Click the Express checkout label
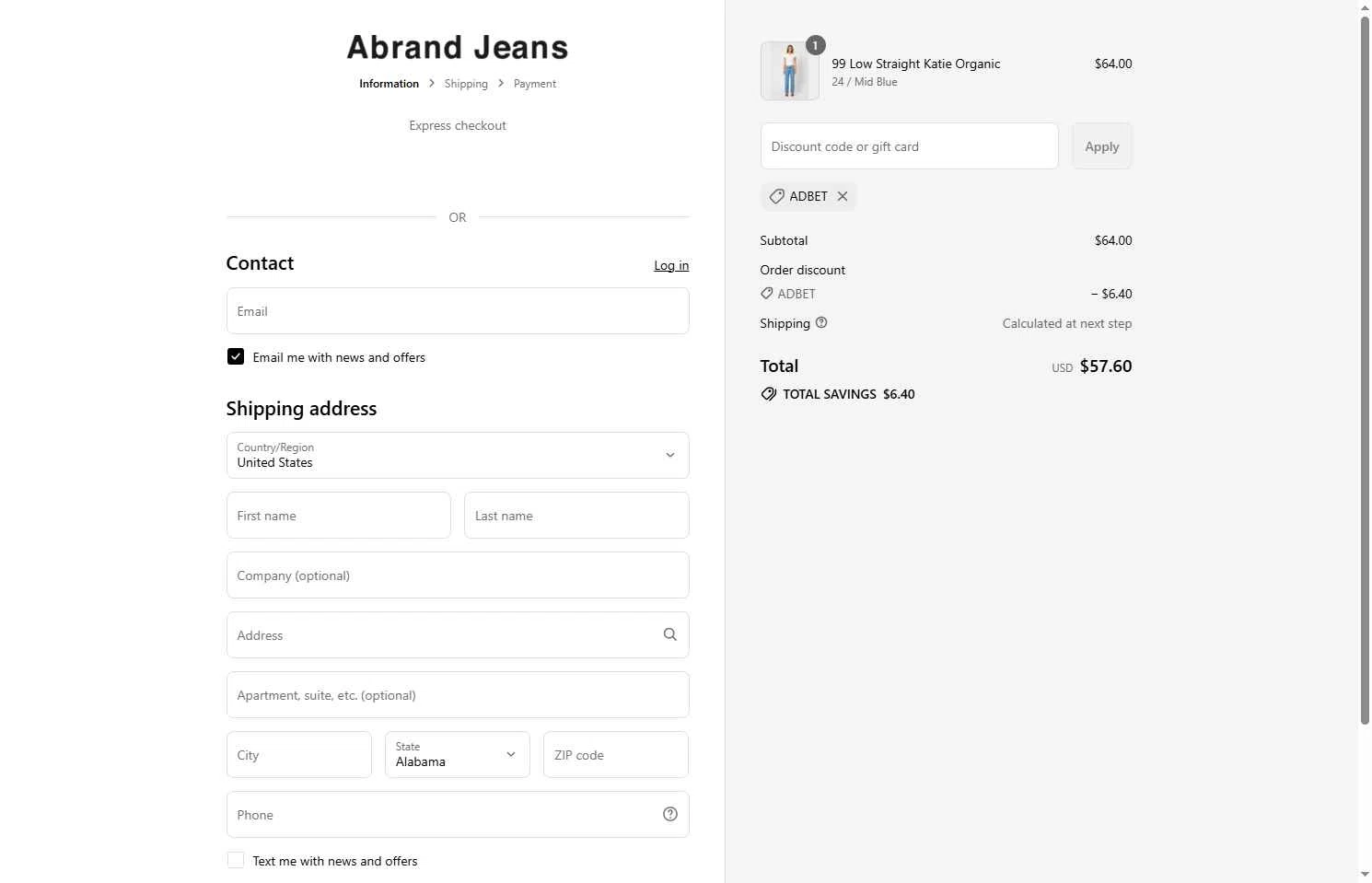Viewport: 1372px width, 883px height. 458,125
